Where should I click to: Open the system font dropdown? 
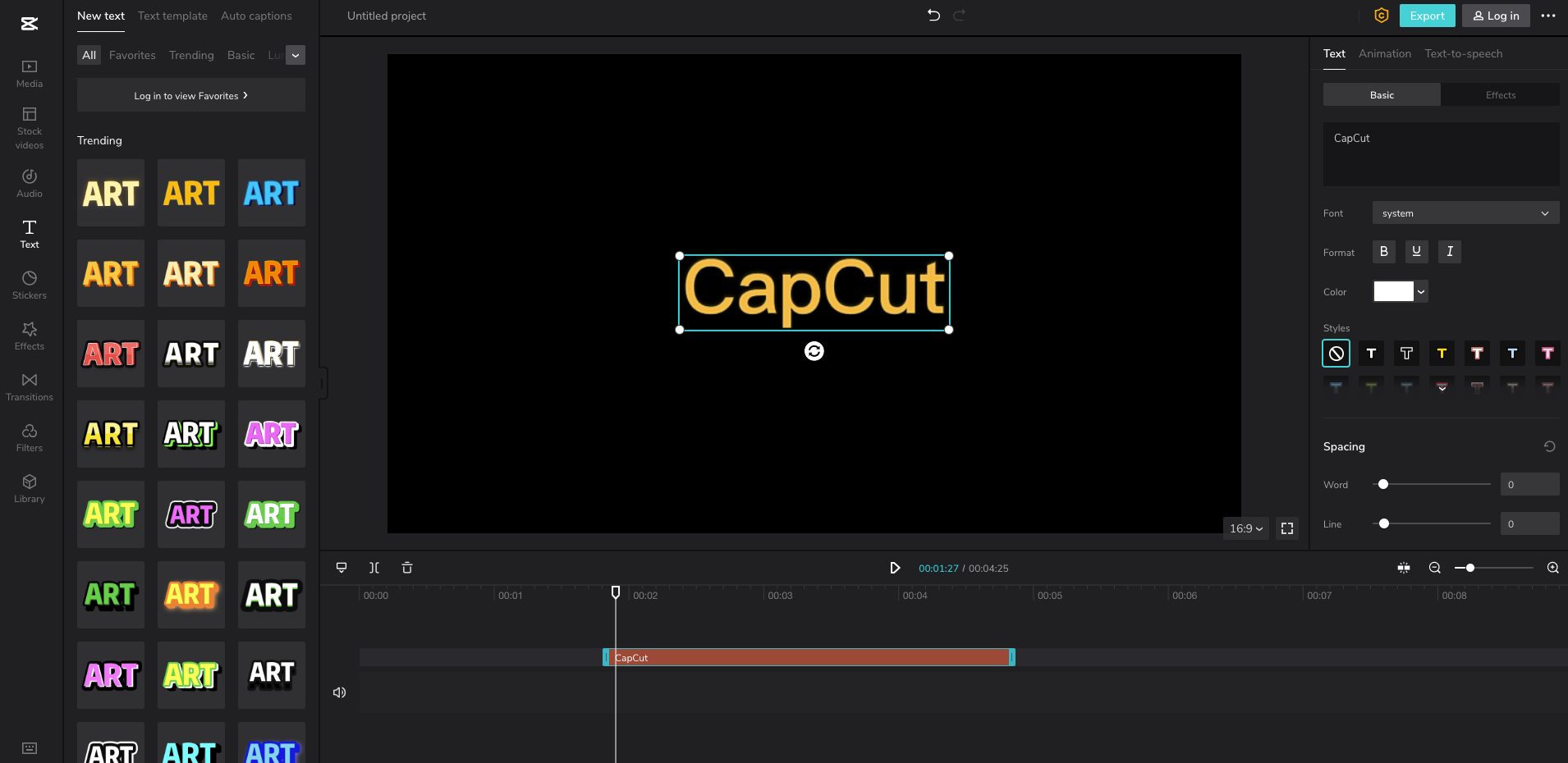(x=1464, y=212)
